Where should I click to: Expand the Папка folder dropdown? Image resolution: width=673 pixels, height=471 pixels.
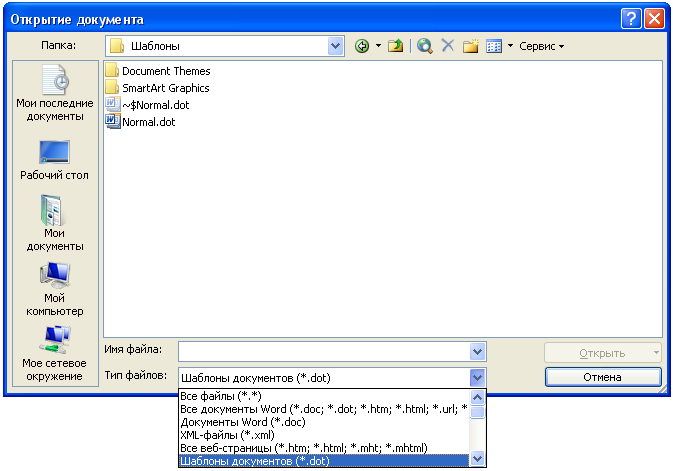tap(335, 46)
